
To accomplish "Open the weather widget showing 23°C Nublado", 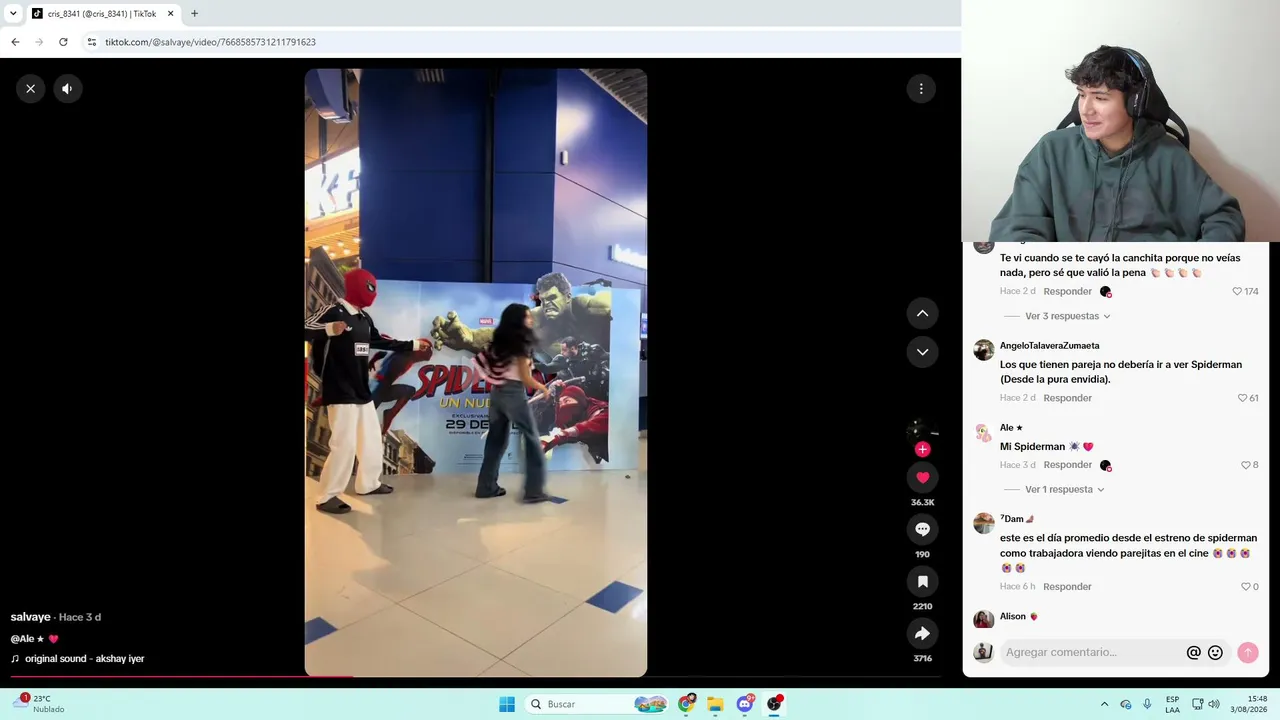I will (38, 704).
